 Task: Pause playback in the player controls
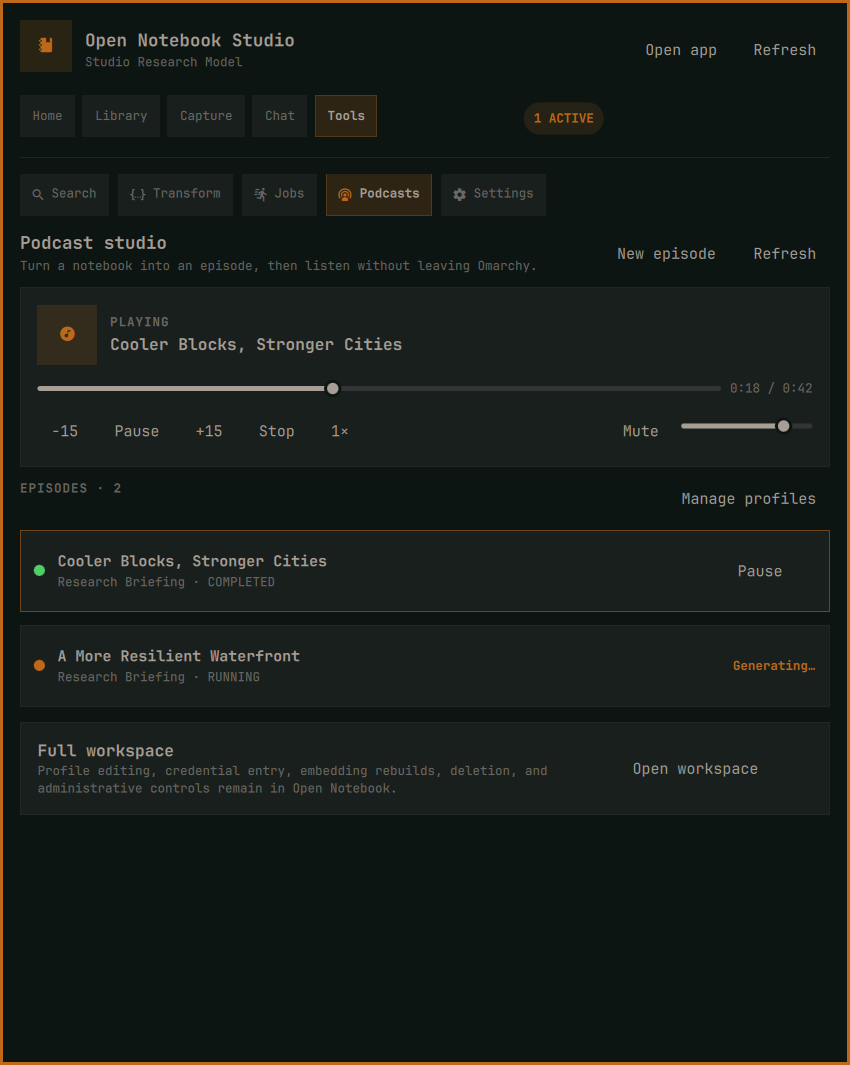pos(137,431)
